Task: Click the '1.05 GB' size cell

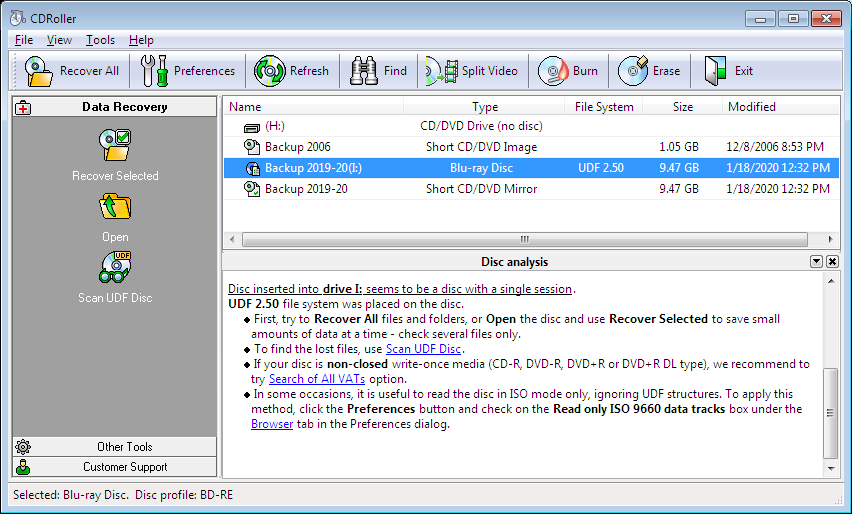Action: point(679,147)
